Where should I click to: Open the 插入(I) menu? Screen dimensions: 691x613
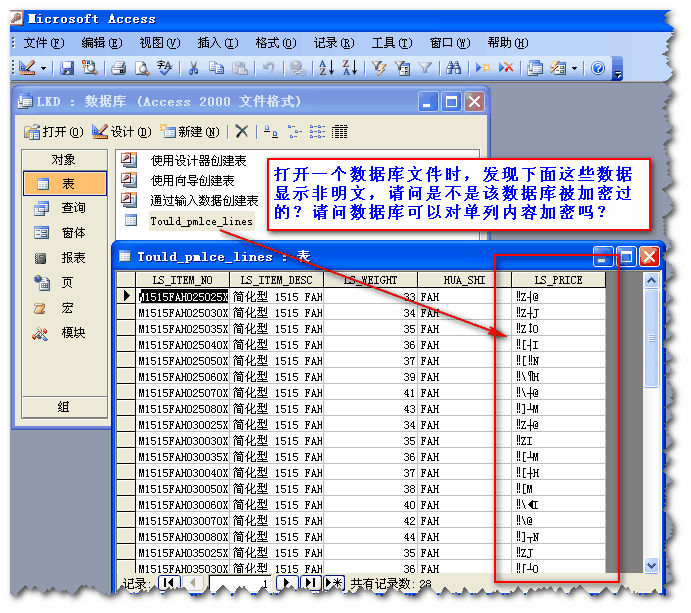(x=218, y=43)
